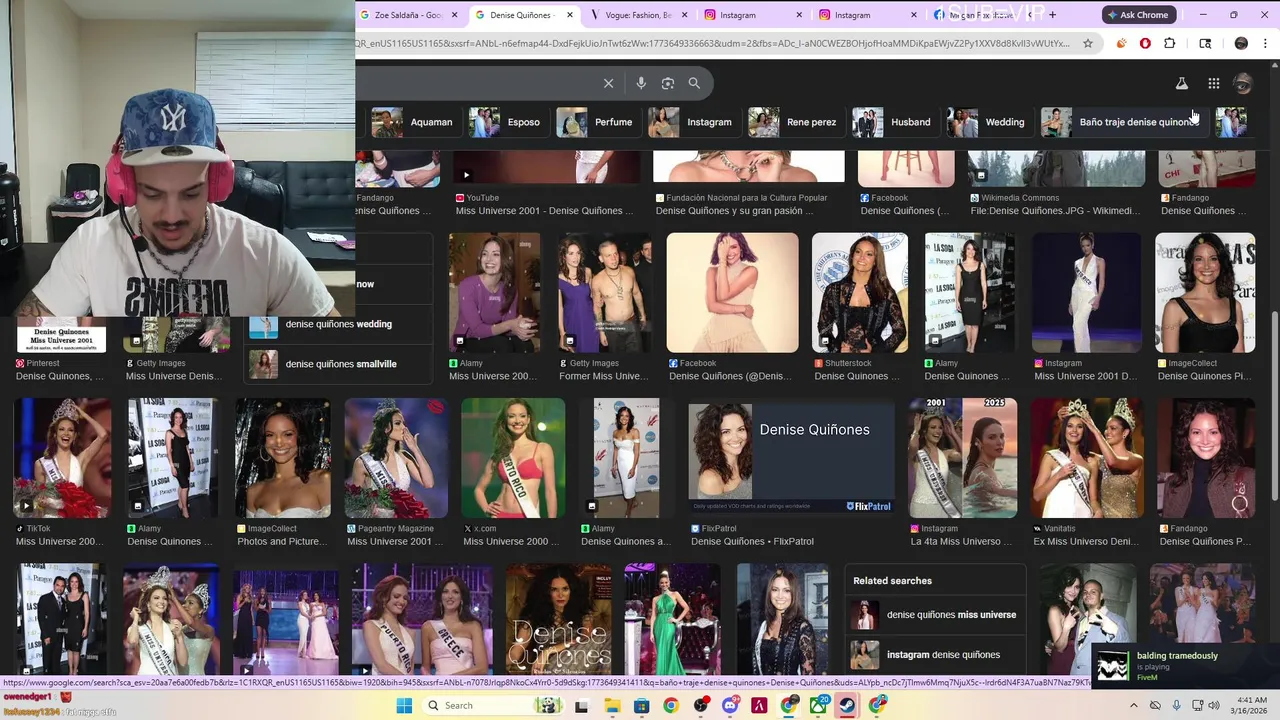This screenshot has width=1280, height=720.
Task: Open the Instagram Miss Universe 2001 D... thumbnail
Action: 1086,293
